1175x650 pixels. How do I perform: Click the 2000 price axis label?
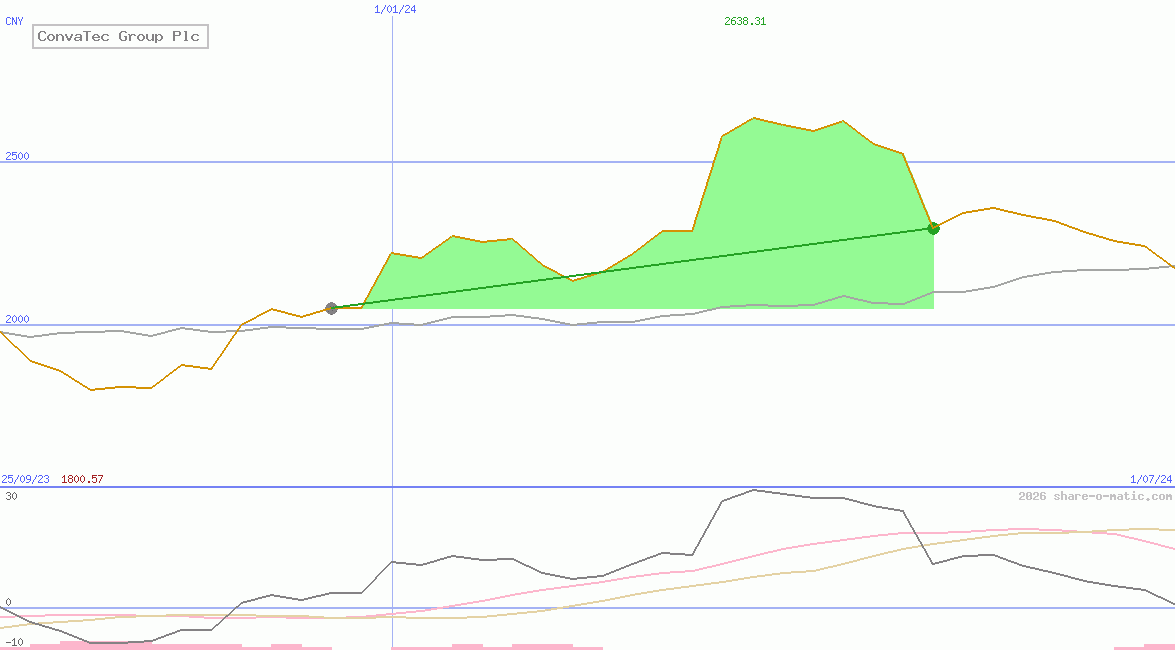(17, 319)
